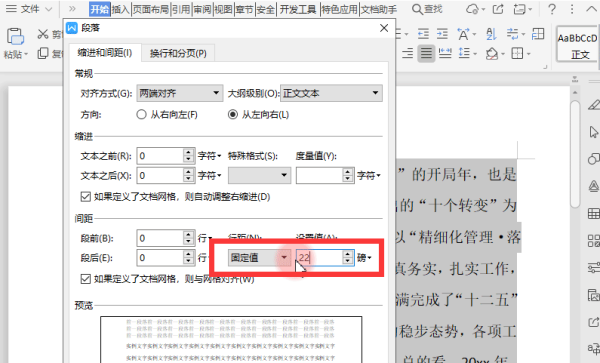Switch to the 换行和分页 tab
Image resolution: width=600 pixels, height=363 pixels.
click(178, 53)
